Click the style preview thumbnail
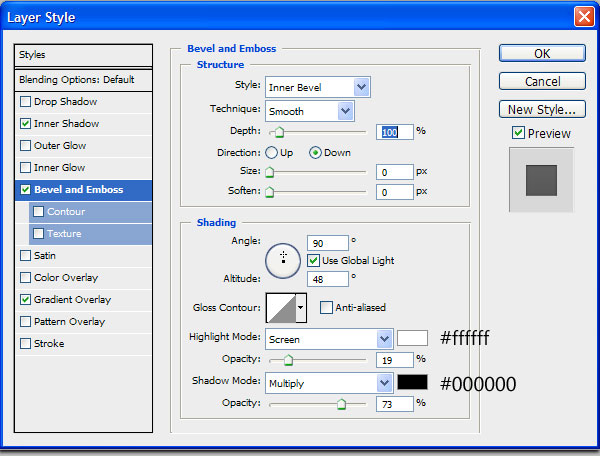600x456 pixels. (x=541, y=180)
